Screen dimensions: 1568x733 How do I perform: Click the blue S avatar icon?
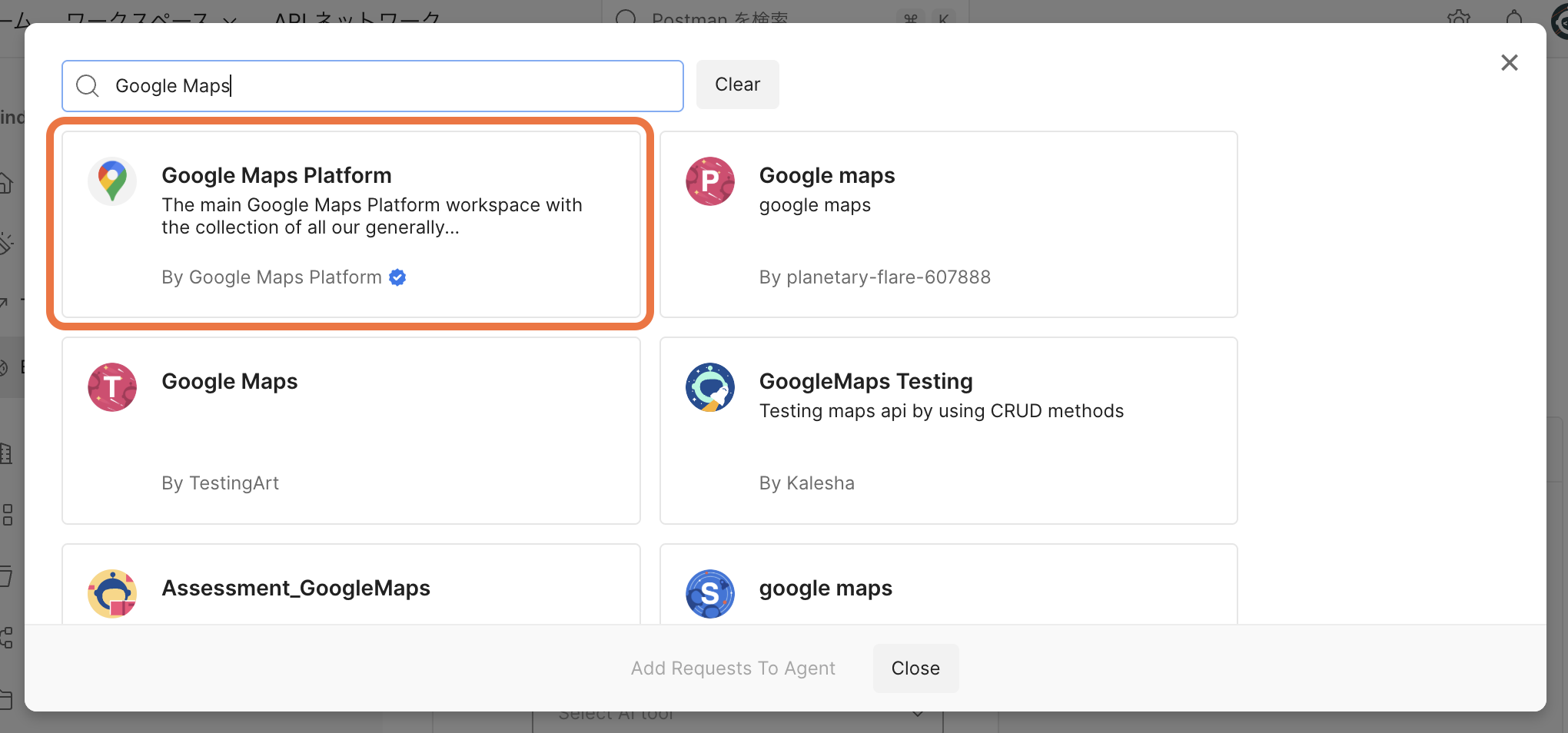coord(709,594)
